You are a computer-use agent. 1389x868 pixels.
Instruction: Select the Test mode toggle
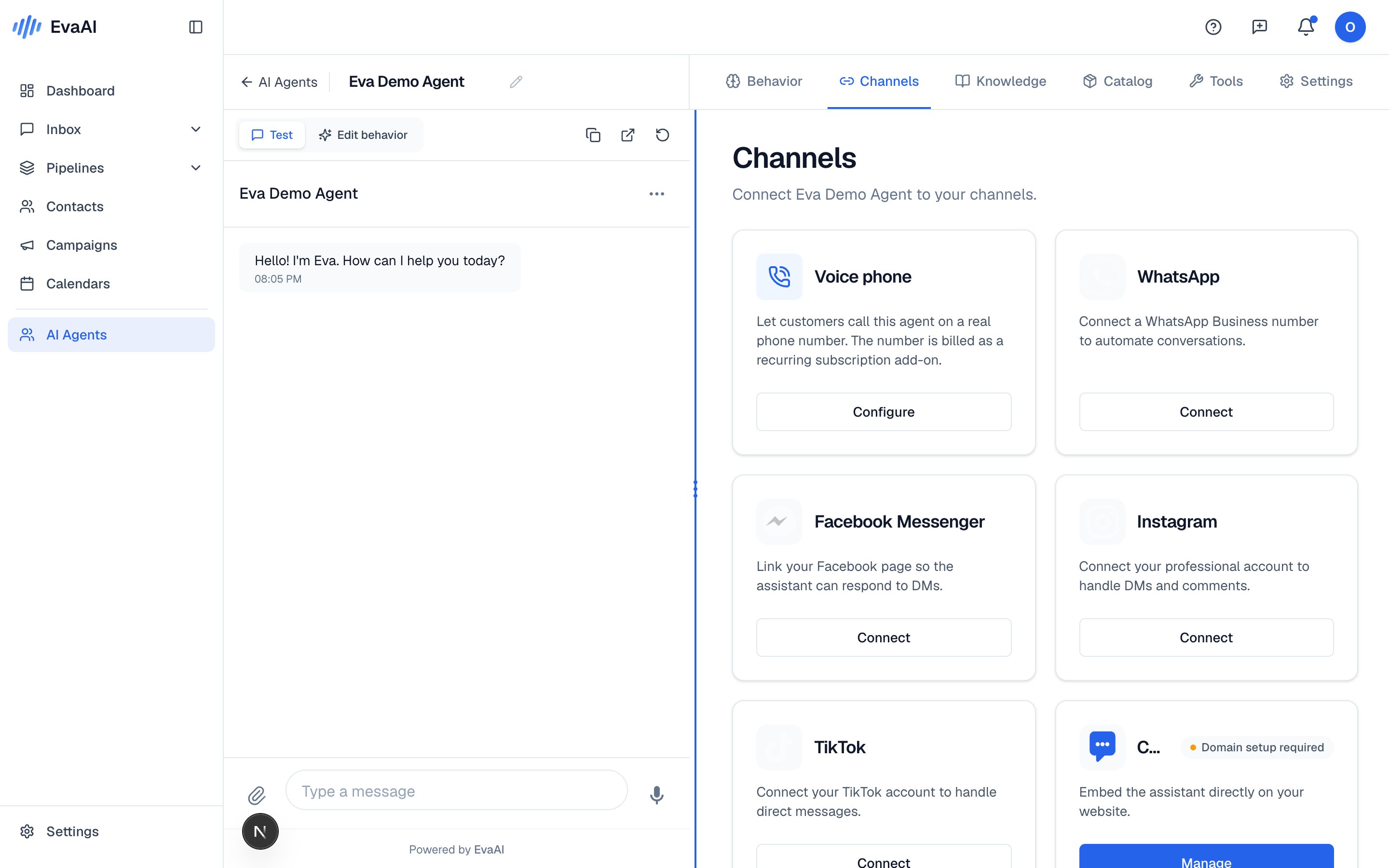pyautogui.click(x=272, y=135)
